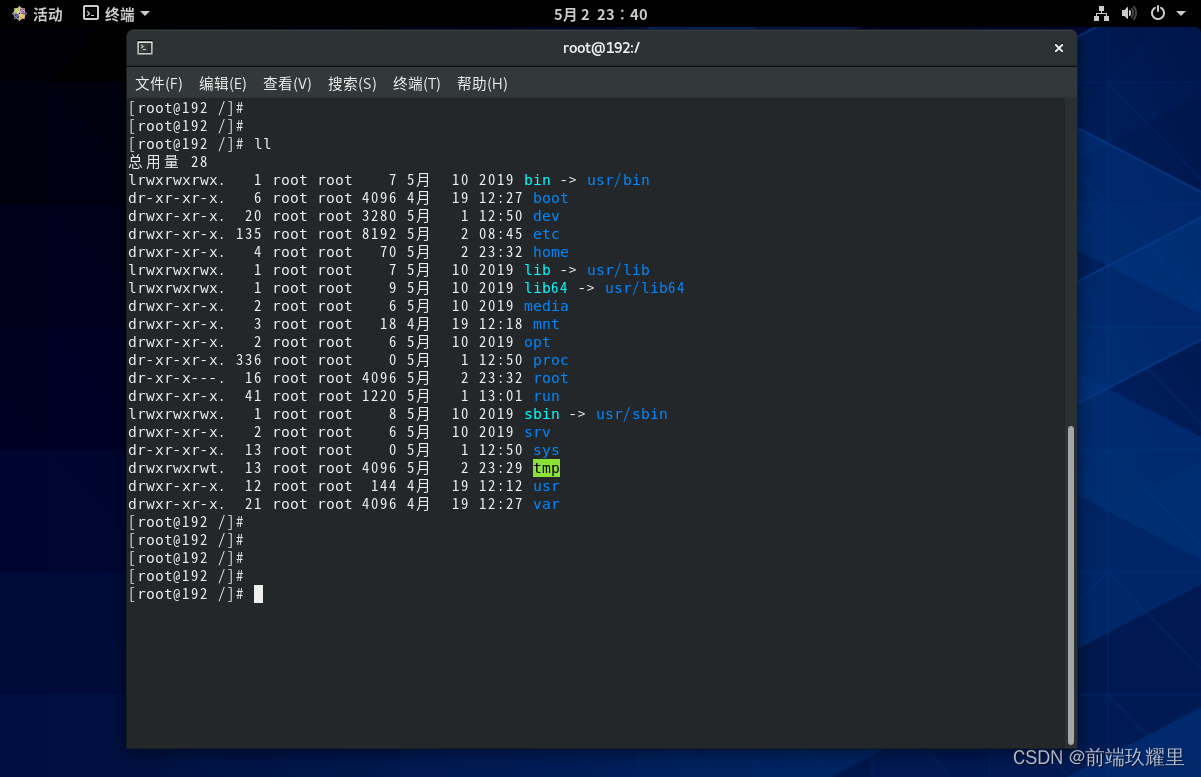Click the 'var' directory name
Image resolution: width=1201 pixels, height=777 pixels.
[546, 504]
